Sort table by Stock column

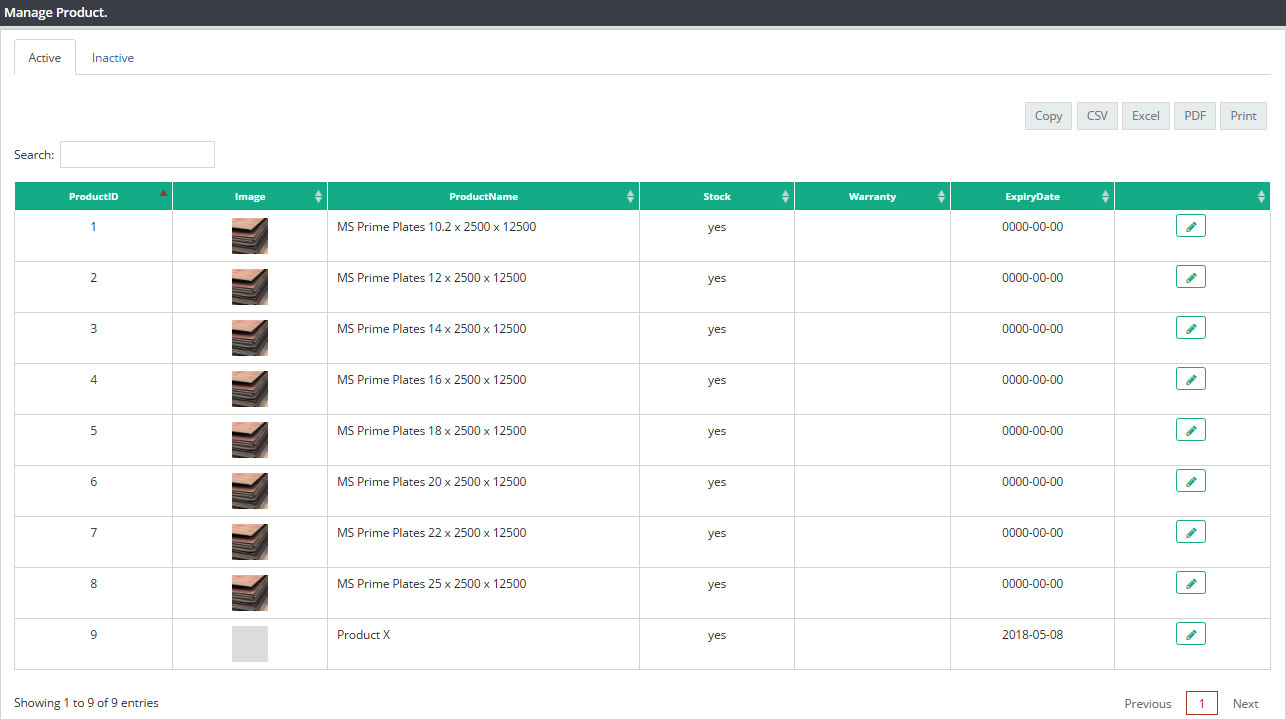click(x=717, y=196)
